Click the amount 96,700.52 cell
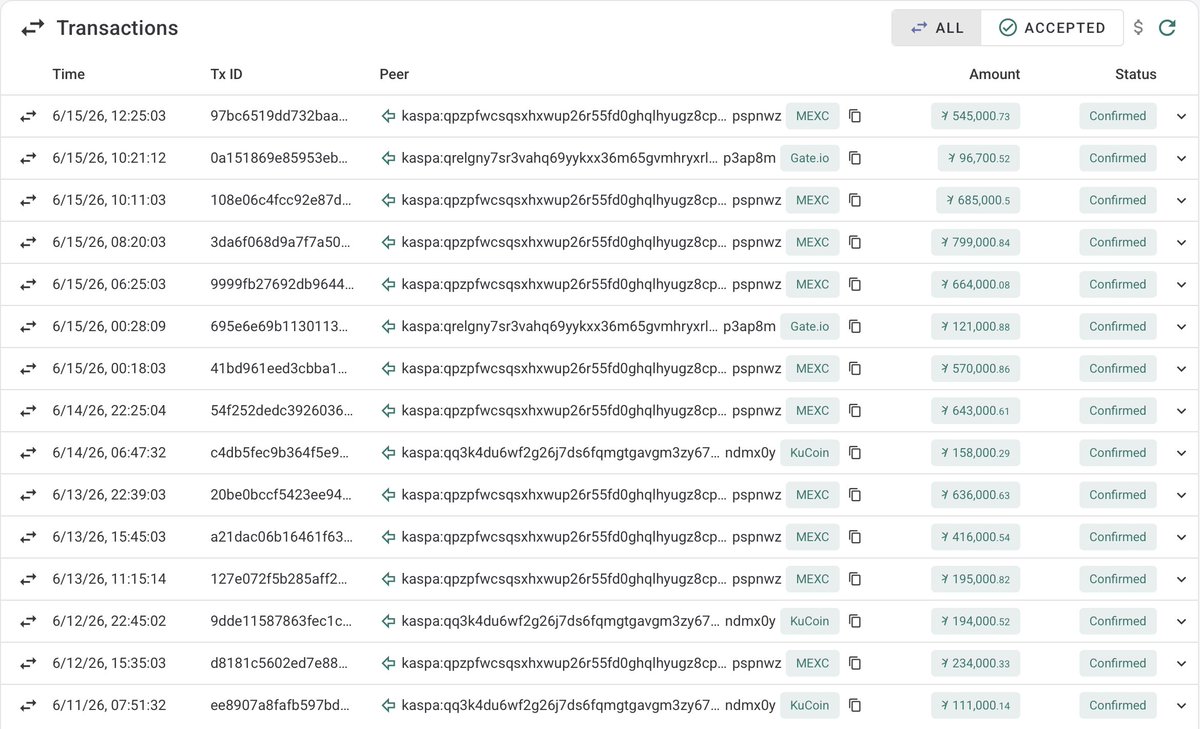The width and height of the screenshot is (1200, 729). 978,158
